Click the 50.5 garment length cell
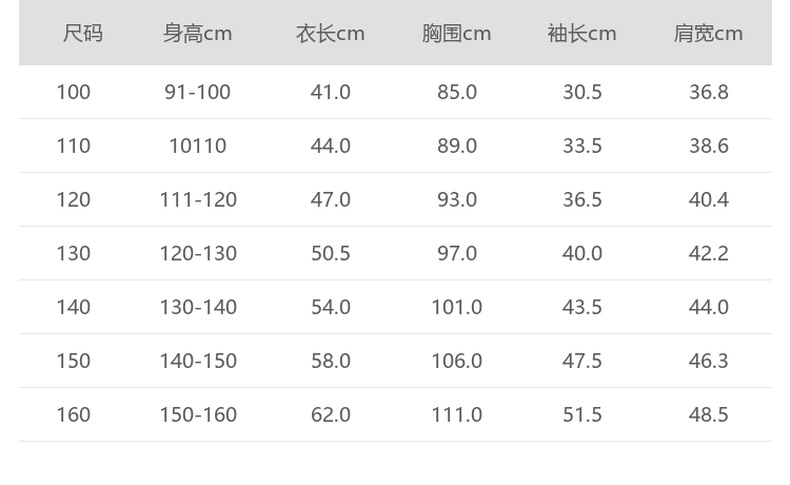 pos(330,254)
